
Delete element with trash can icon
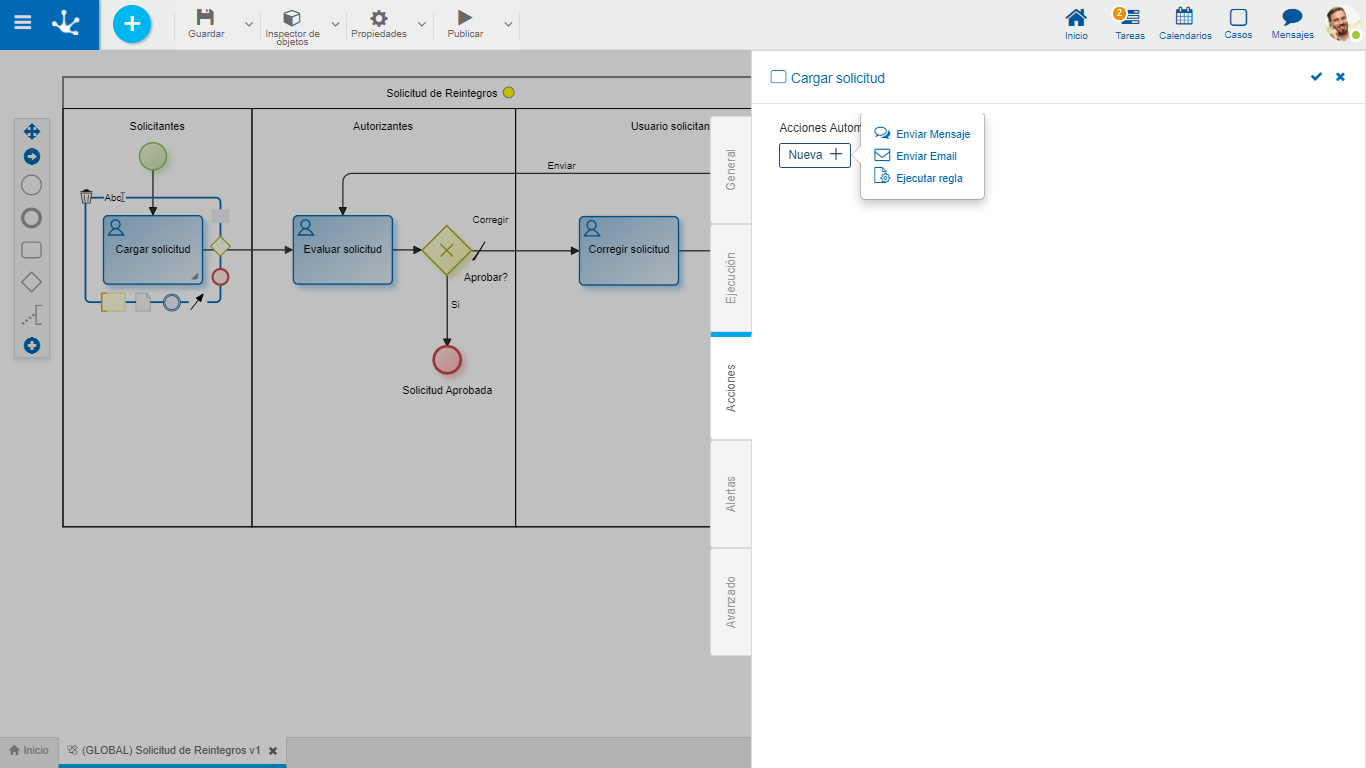[x=86, y=197]
